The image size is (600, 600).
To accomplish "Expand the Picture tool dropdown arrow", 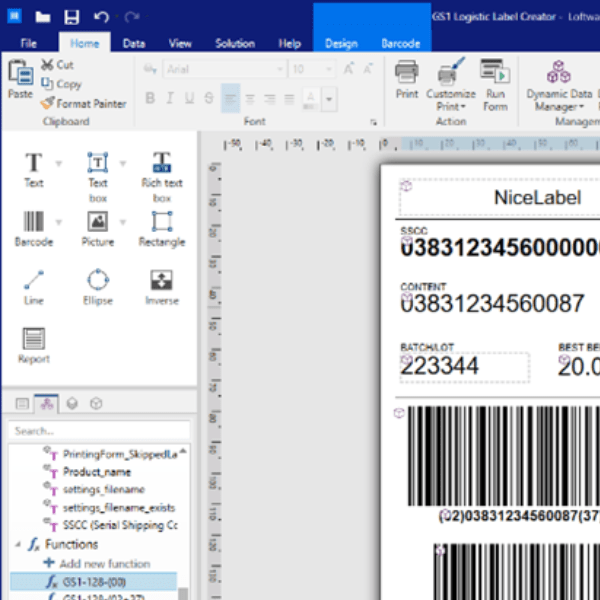I will (x=123, y=222).
